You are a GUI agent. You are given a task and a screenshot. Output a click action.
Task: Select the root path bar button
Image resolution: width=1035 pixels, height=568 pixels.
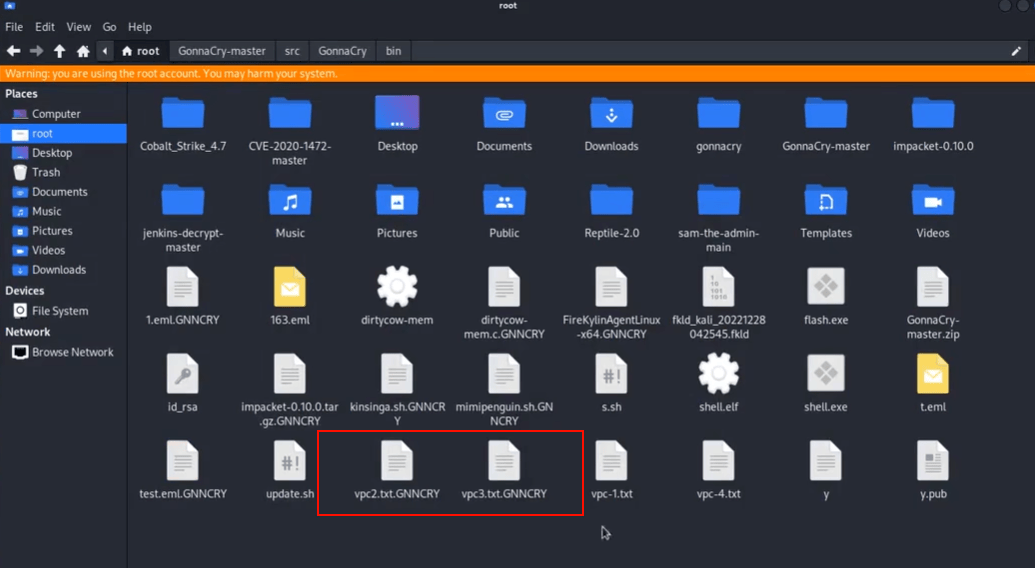(141, 51)
